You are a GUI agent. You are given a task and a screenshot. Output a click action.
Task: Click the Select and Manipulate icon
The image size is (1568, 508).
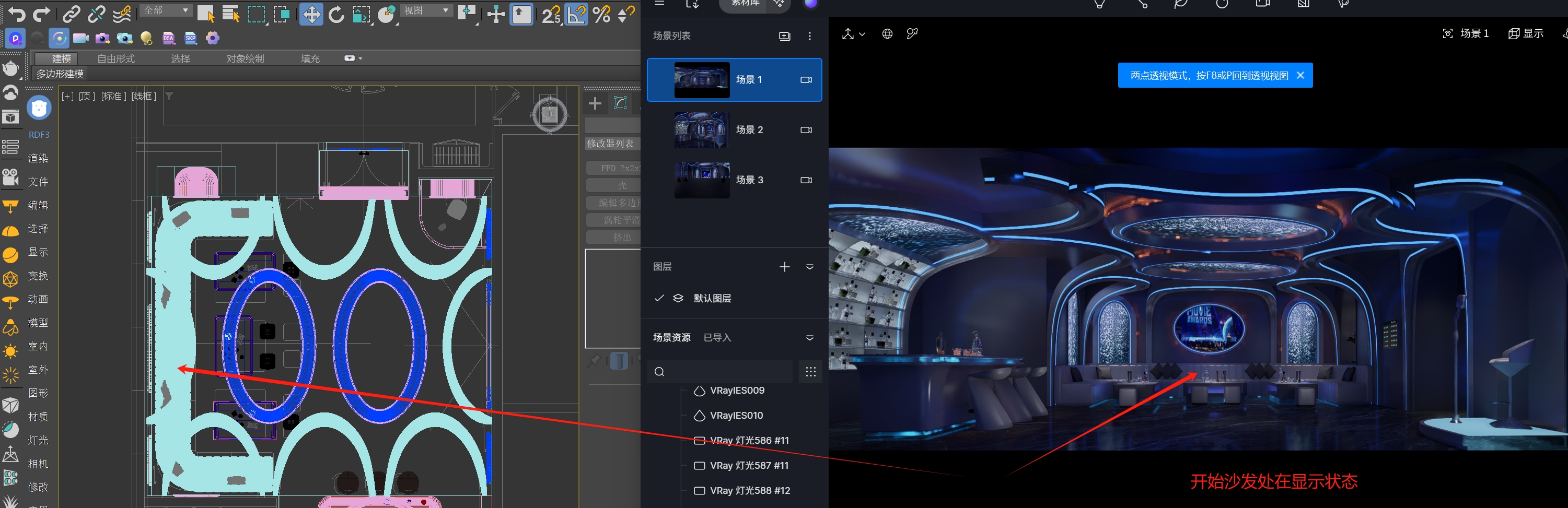(x=496, y=14)
